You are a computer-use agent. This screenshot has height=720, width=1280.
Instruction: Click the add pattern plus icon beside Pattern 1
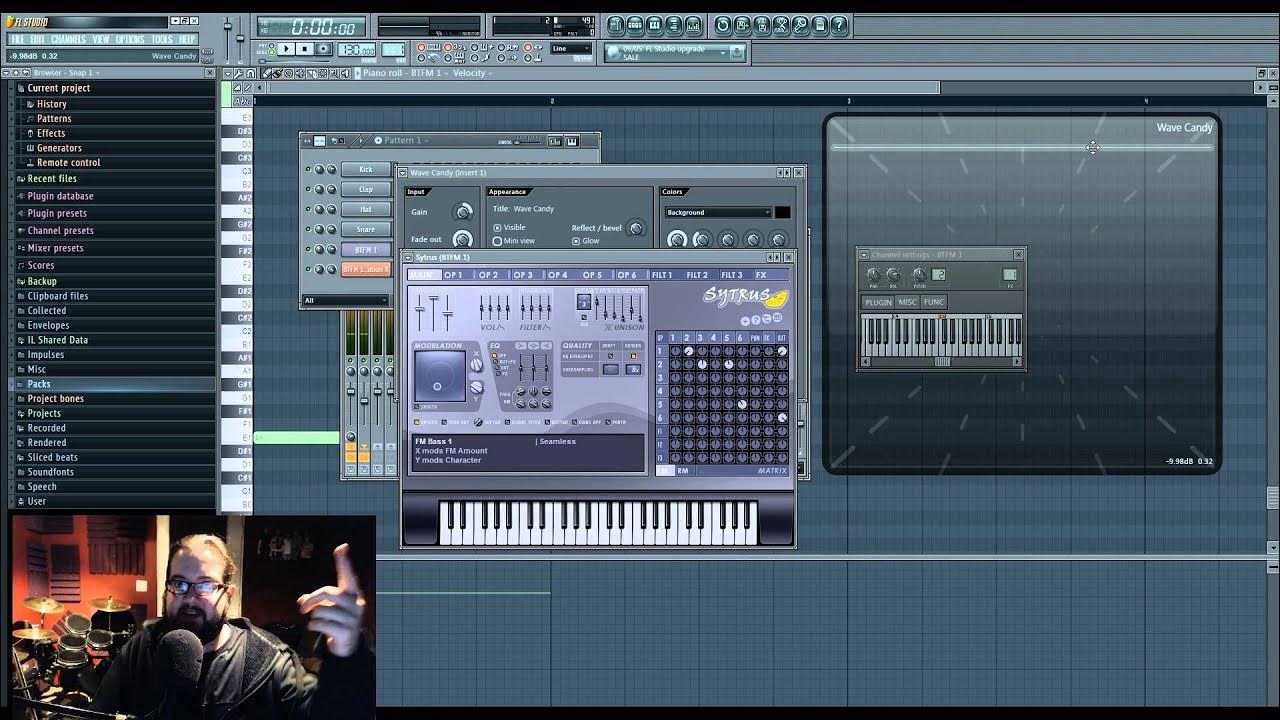[377, 140]
